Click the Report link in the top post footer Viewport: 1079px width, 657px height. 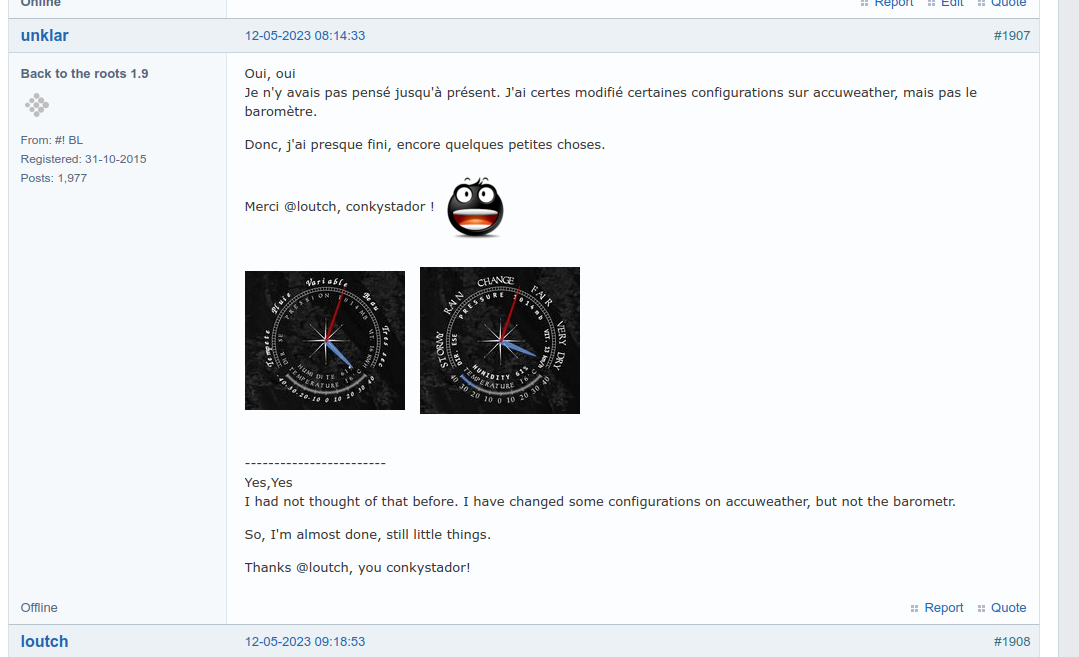(894, 3)
